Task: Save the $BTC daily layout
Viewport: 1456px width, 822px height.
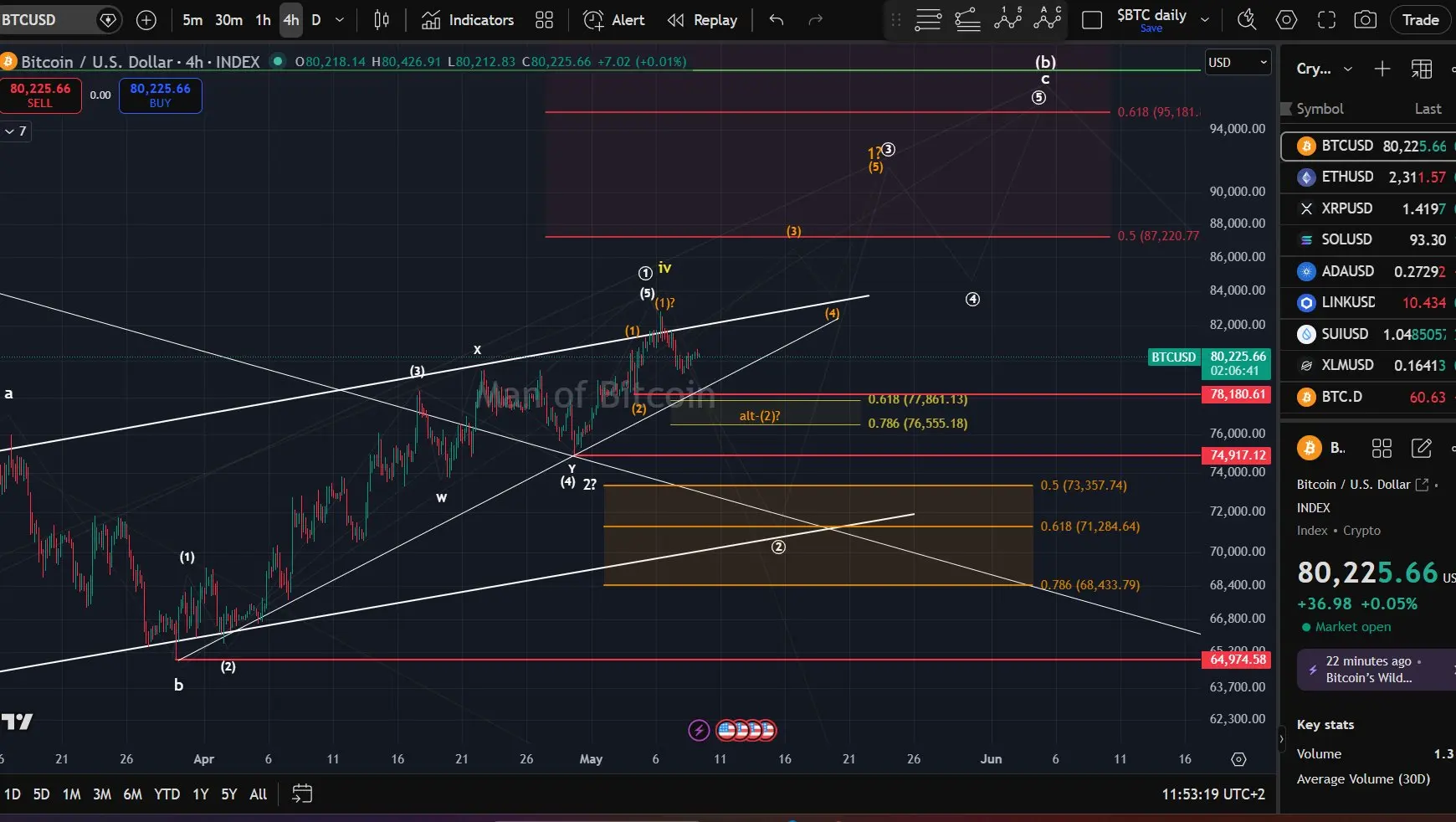Action: pos(1151,28)
